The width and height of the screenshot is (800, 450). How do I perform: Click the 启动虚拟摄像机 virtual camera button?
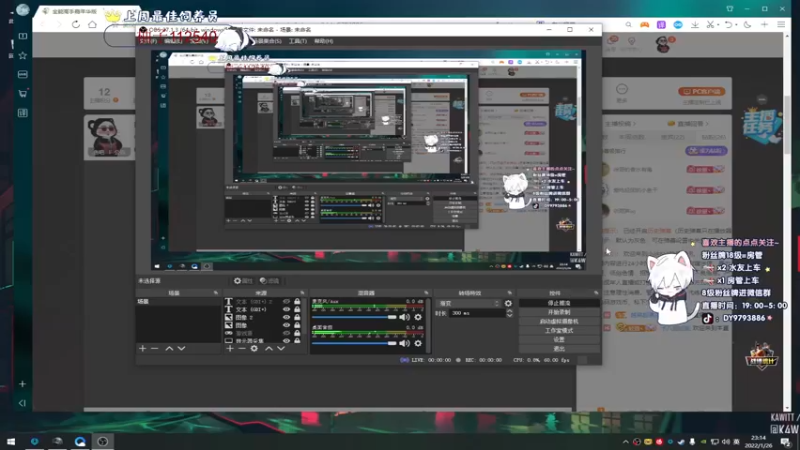[x=559, y=321]
